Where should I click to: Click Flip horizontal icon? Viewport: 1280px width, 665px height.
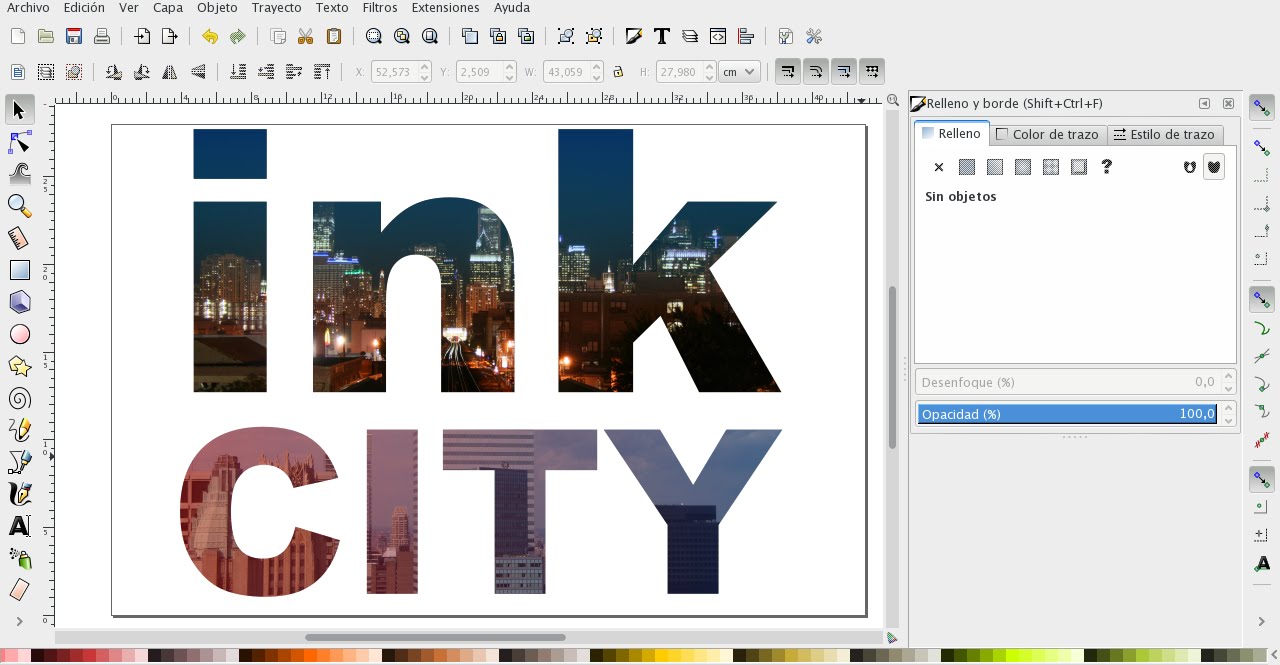(x=169, y=72)
